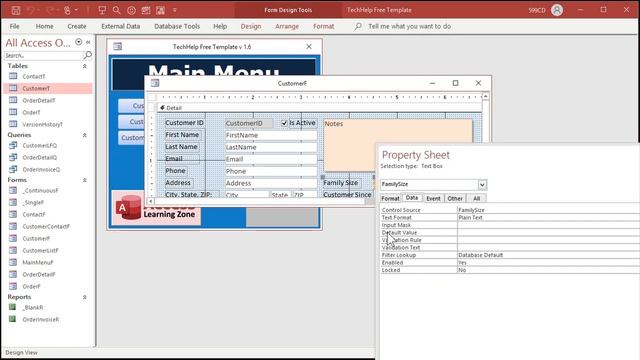This screenshot has height=360, width=640.
Task: Open the Customize Quick Access Toolbar arrow
Action: [175, 10]
